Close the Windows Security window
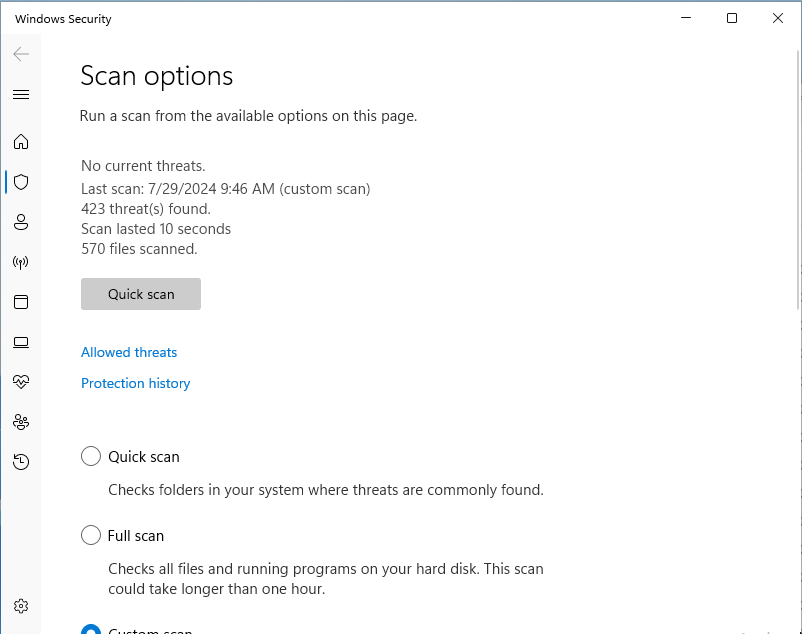Screen dimensions: 802x634 coord(778,18)
